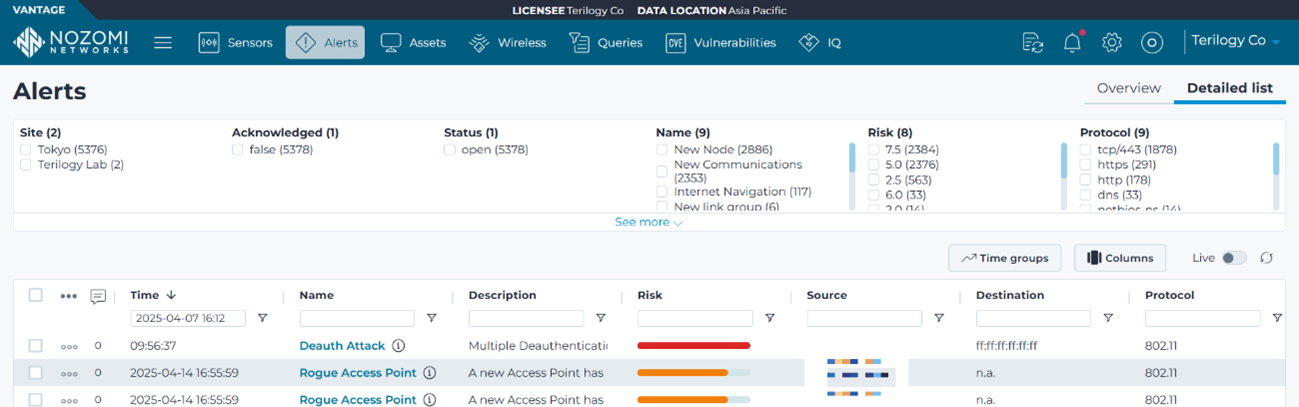The image size is (1299, 407).
Task: Select all alerts with header checkbox
Action: [x=36, y=295]
